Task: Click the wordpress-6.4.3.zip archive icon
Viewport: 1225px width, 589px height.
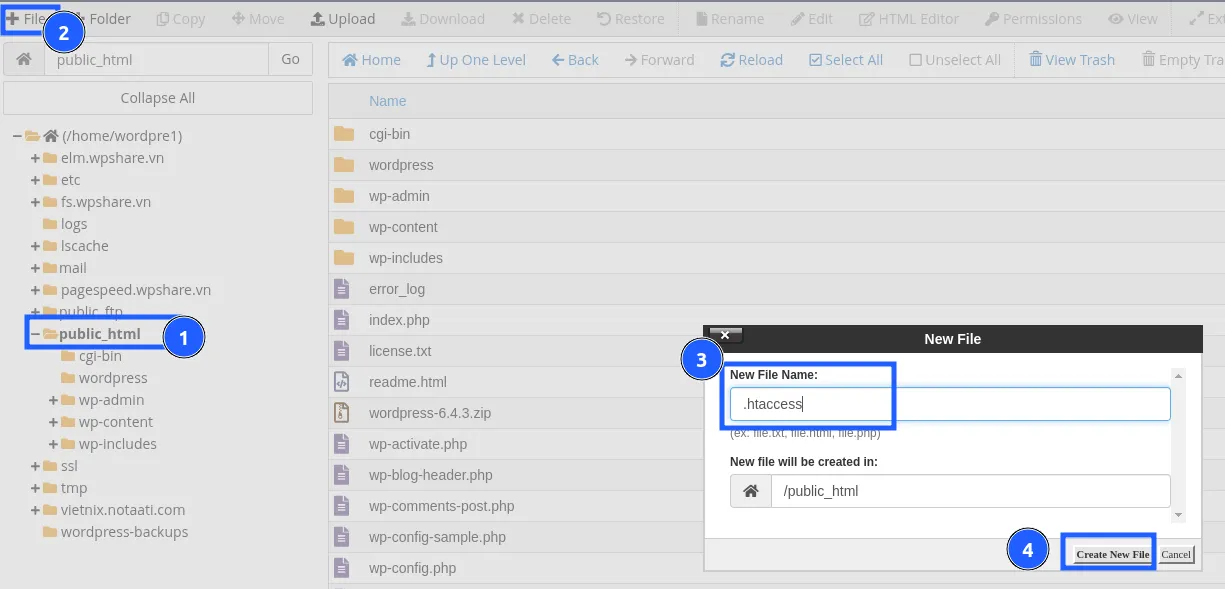Action: (342, 413)
